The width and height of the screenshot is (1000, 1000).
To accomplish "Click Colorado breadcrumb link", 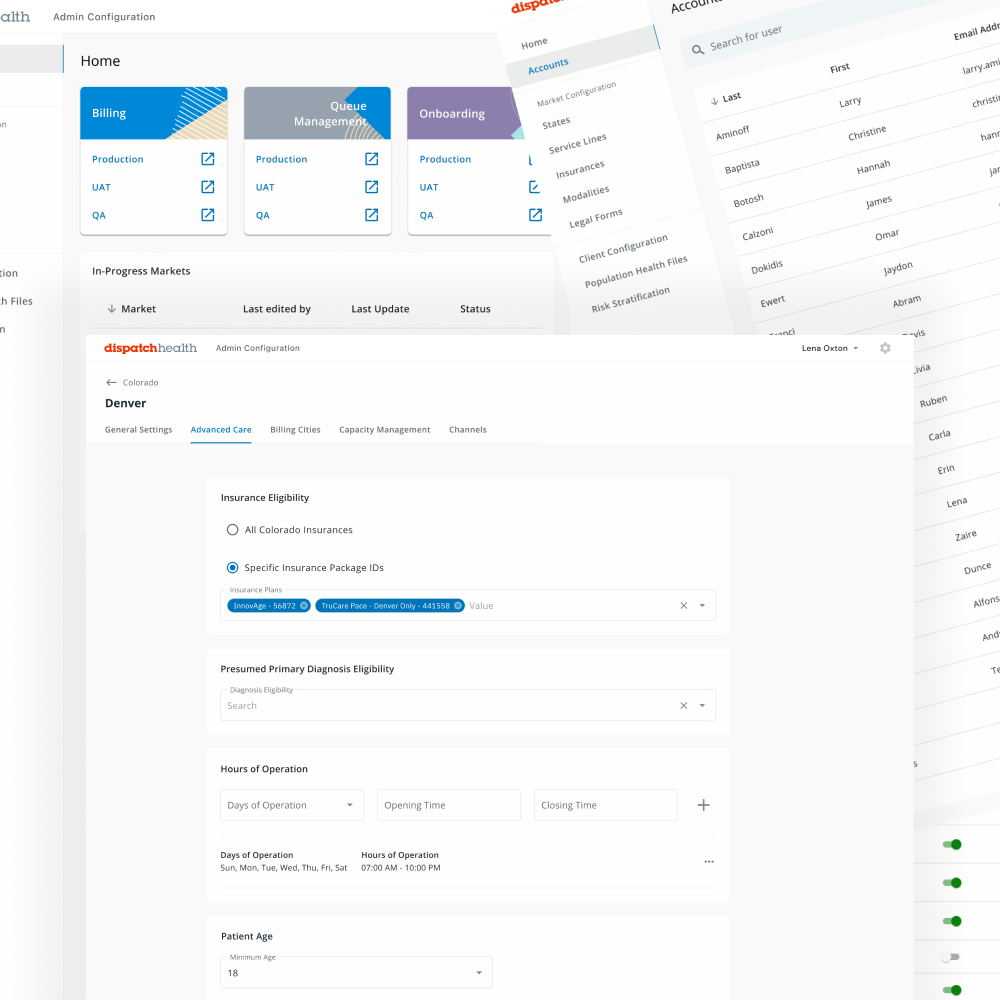I will 140,383.
